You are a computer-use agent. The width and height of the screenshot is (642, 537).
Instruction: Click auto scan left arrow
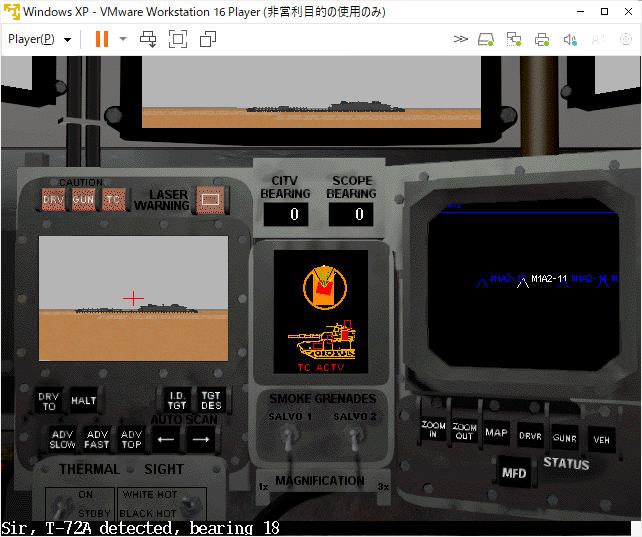[166, 440]
